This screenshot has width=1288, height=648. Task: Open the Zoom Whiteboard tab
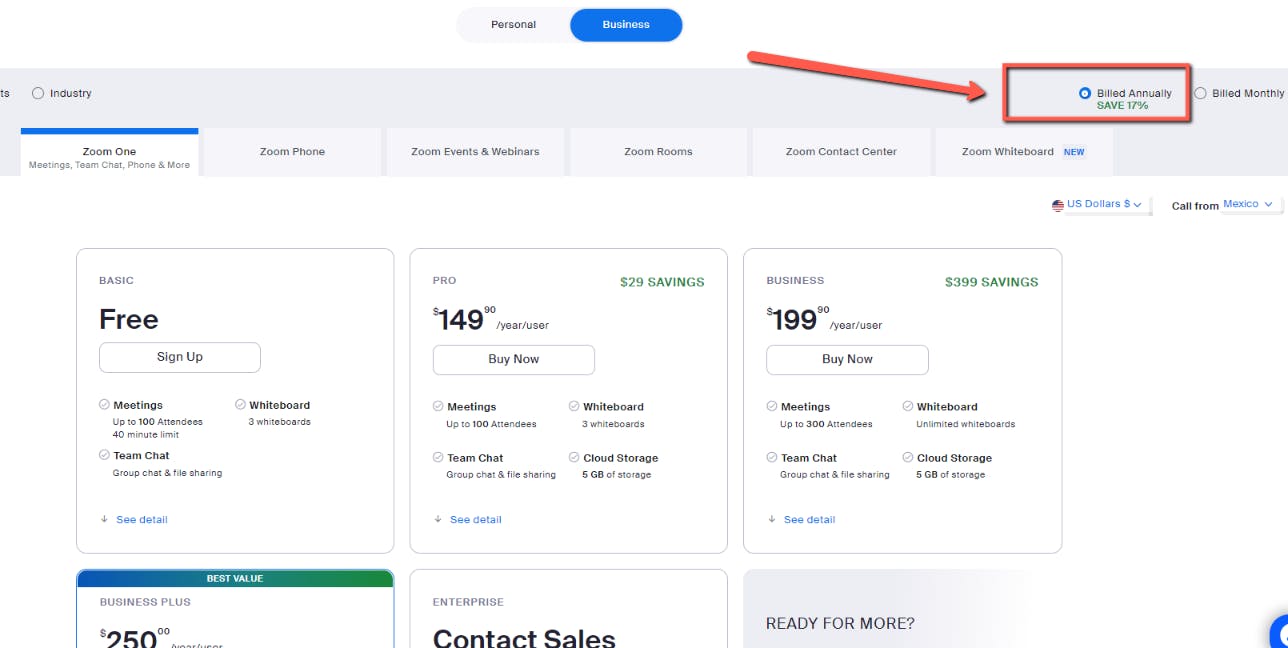click(1024, 152)
